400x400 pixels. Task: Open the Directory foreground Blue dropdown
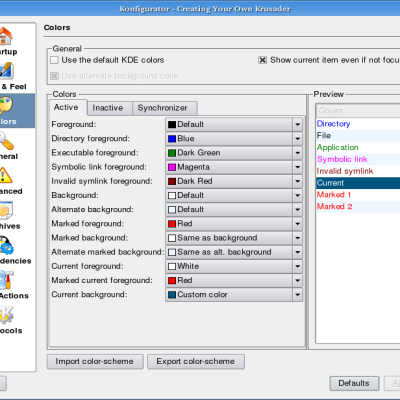pos(234,139)
